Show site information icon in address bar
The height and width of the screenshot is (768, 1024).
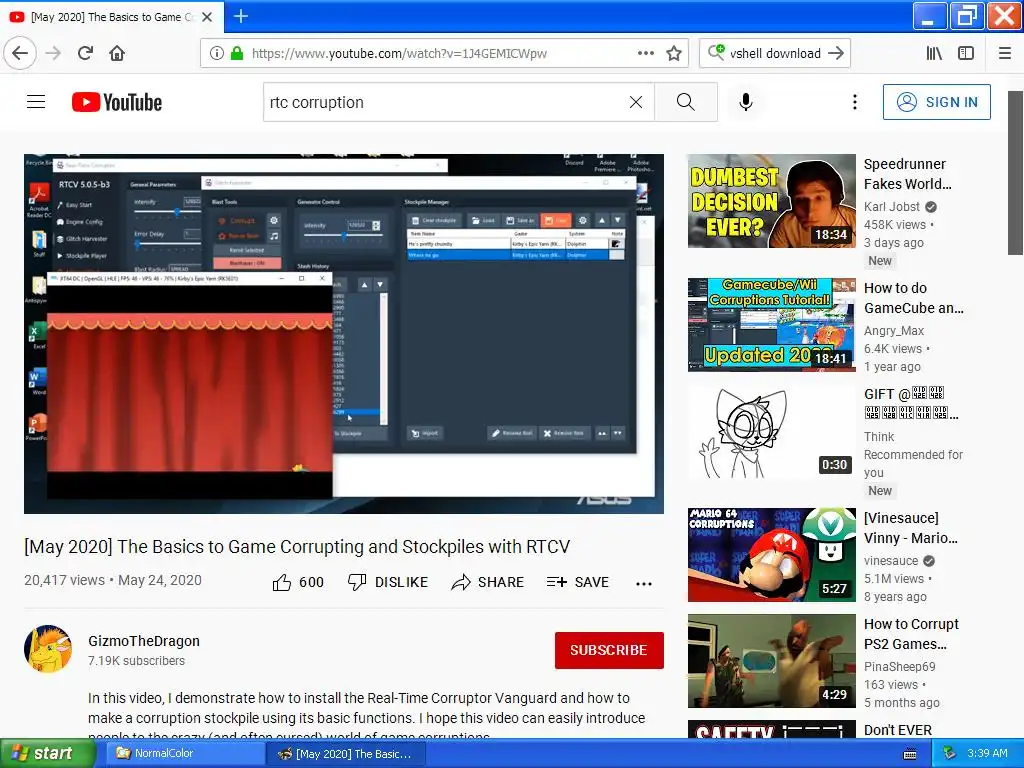[216, 54]
